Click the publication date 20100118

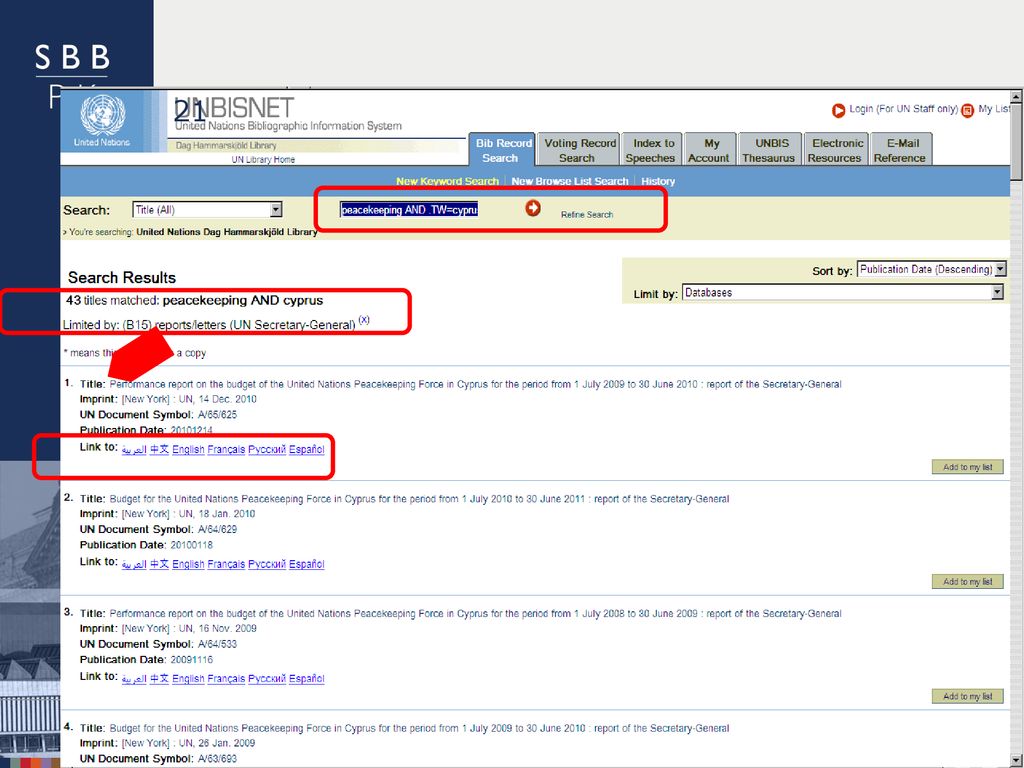click(x=191, y=545)
